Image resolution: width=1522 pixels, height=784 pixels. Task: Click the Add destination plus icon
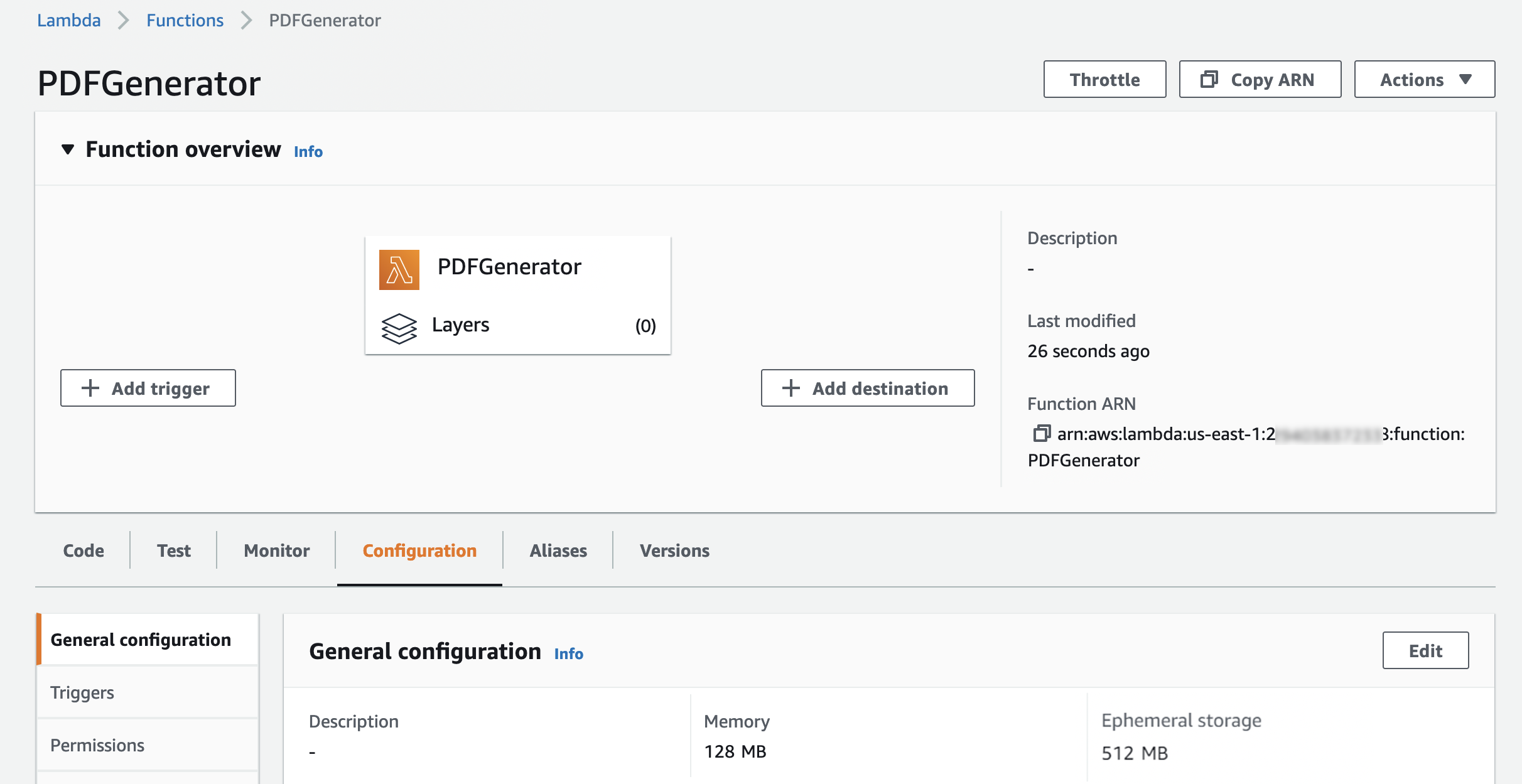point(791,387)
